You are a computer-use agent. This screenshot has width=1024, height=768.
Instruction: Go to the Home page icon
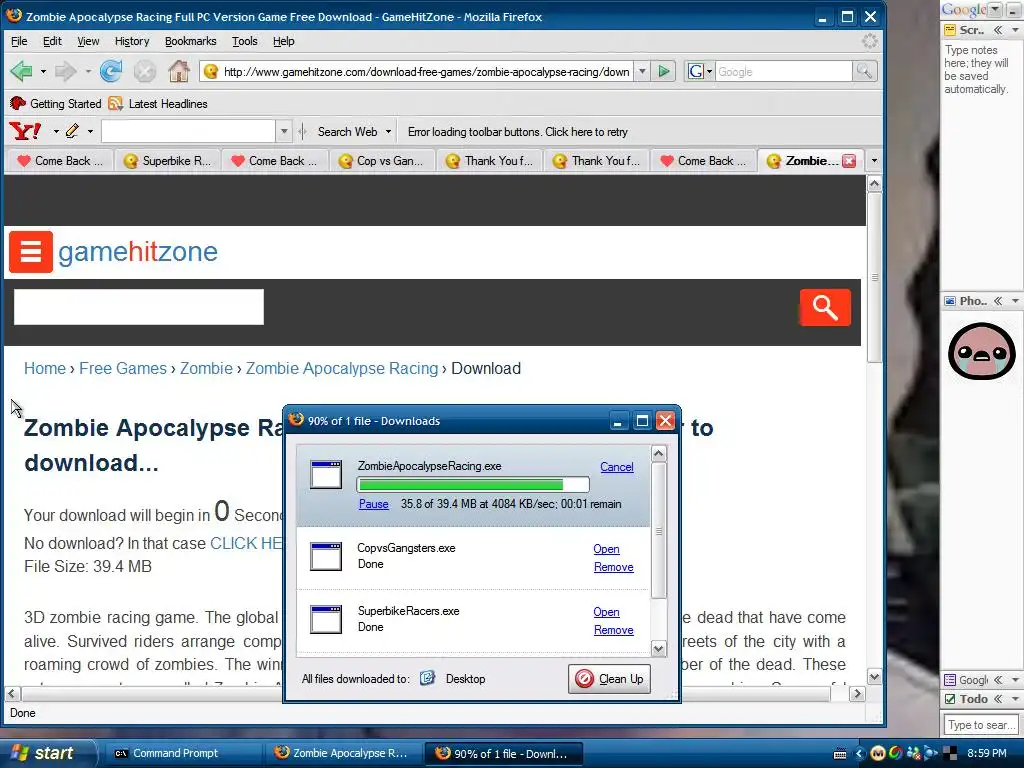tap(178, 71)
